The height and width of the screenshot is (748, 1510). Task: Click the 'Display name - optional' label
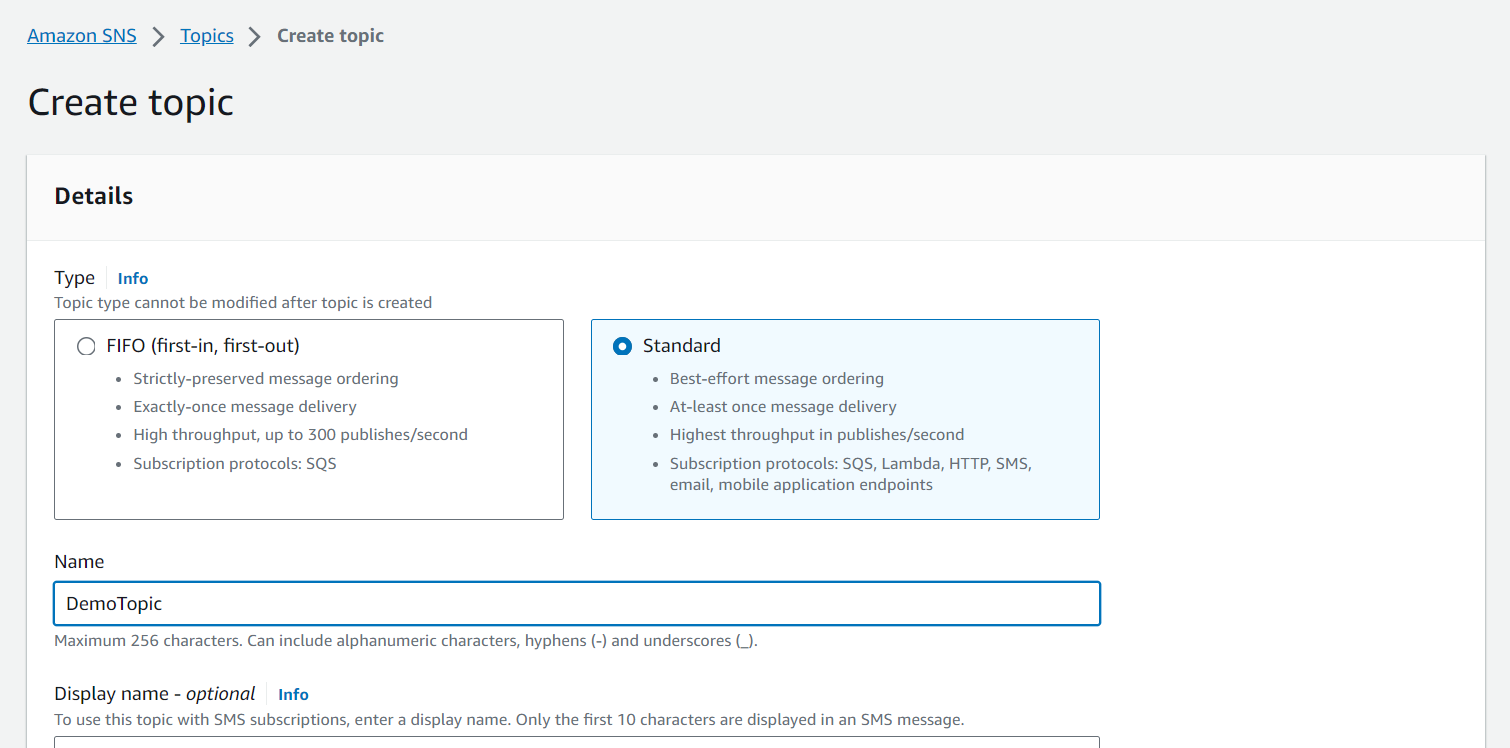[155, 694]
